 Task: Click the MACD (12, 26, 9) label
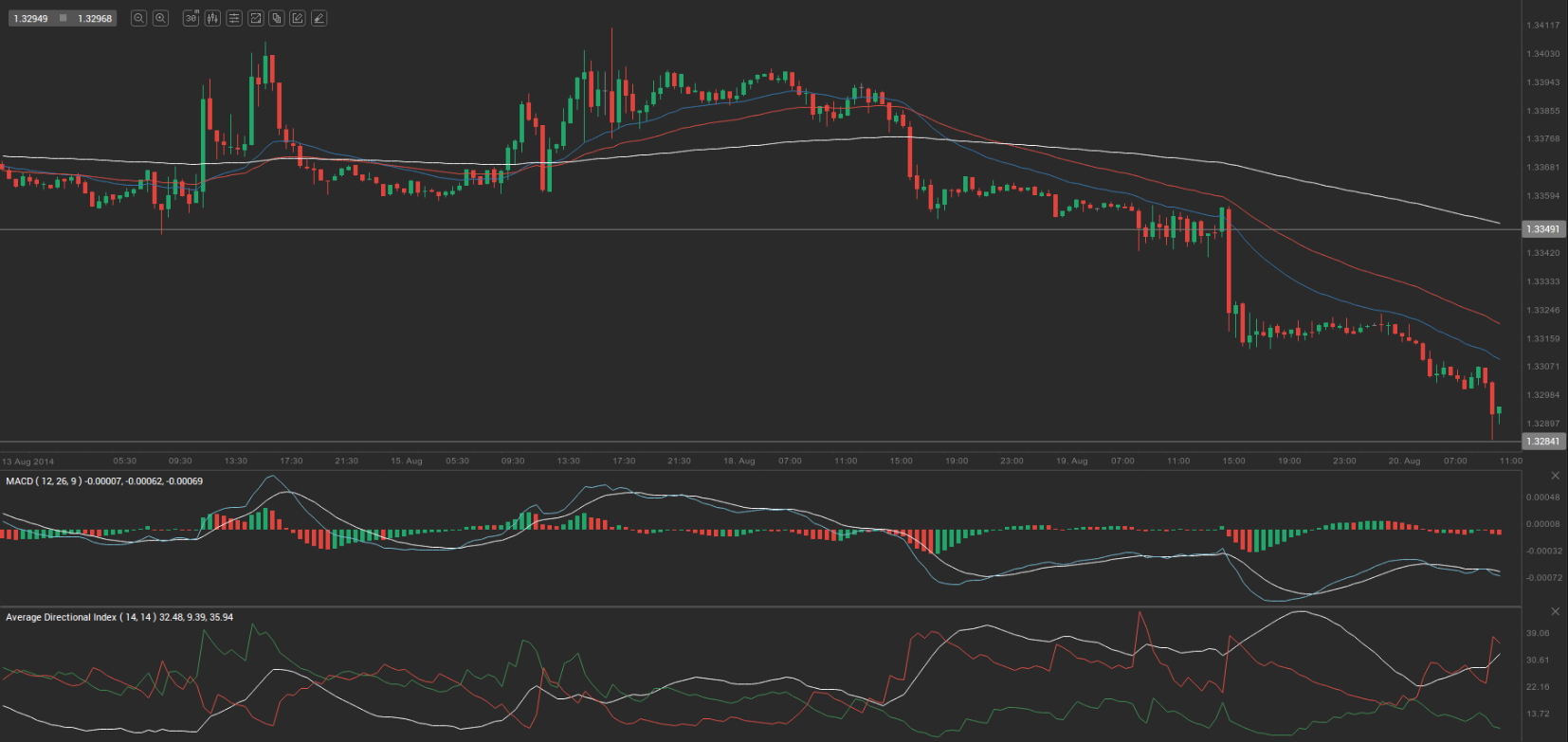[43, 481]
